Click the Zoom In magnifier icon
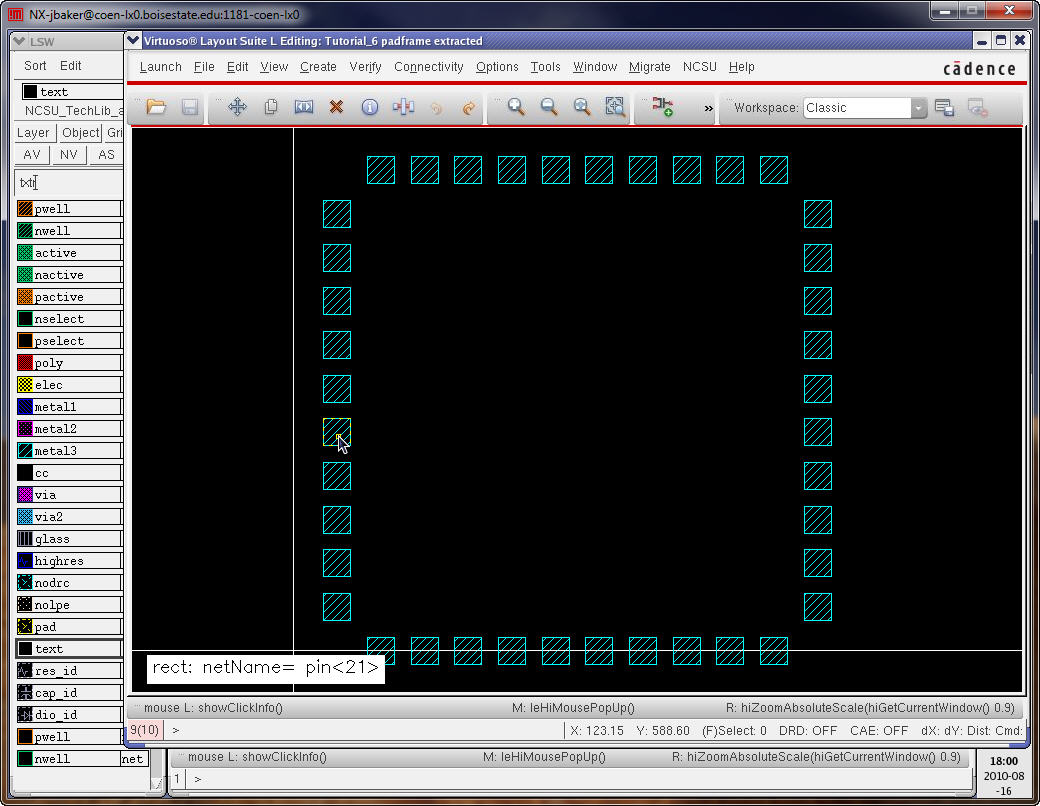1040x806 pixels. coord(516,107)
